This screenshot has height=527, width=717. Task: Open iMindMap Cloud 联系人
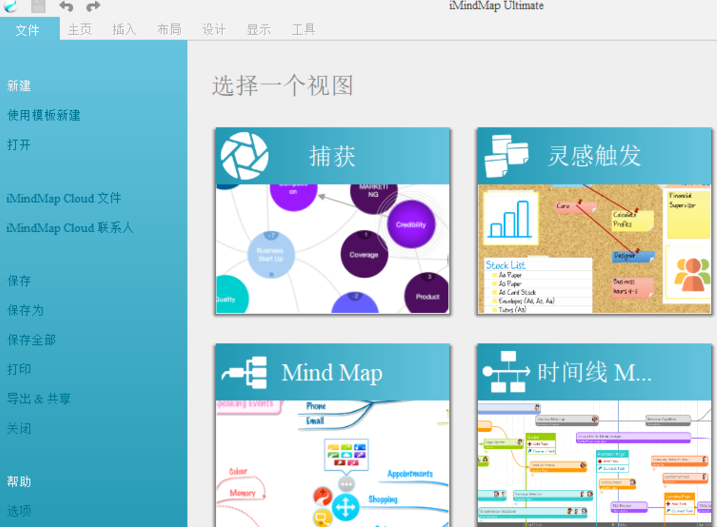(x=70, y=228)
